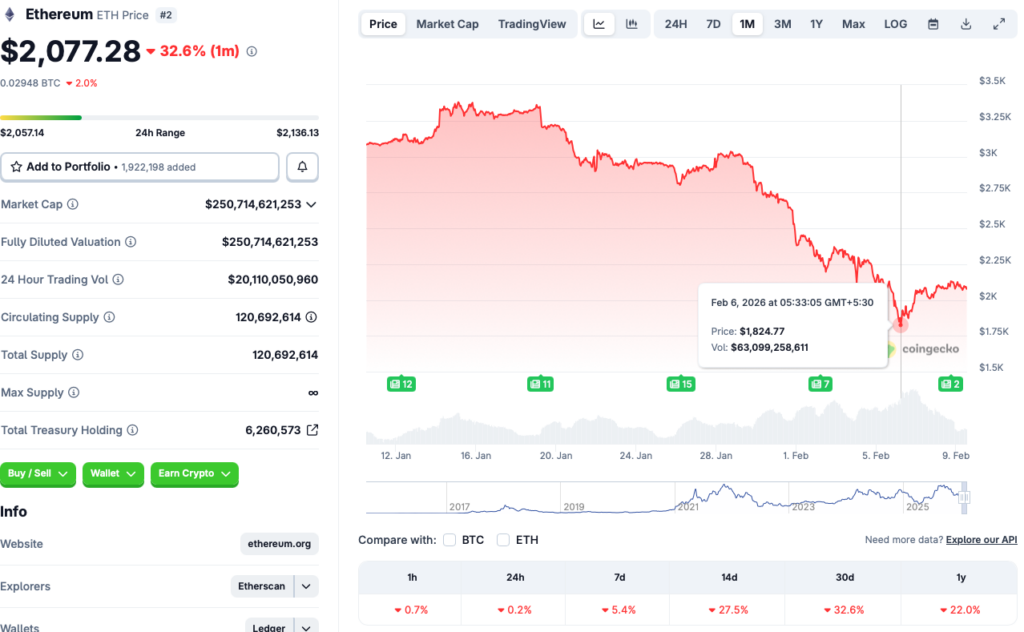This screenshot has width=1024, height=632.
Task: Toggle LOG scale for the chart
Action: click(895, 23)
